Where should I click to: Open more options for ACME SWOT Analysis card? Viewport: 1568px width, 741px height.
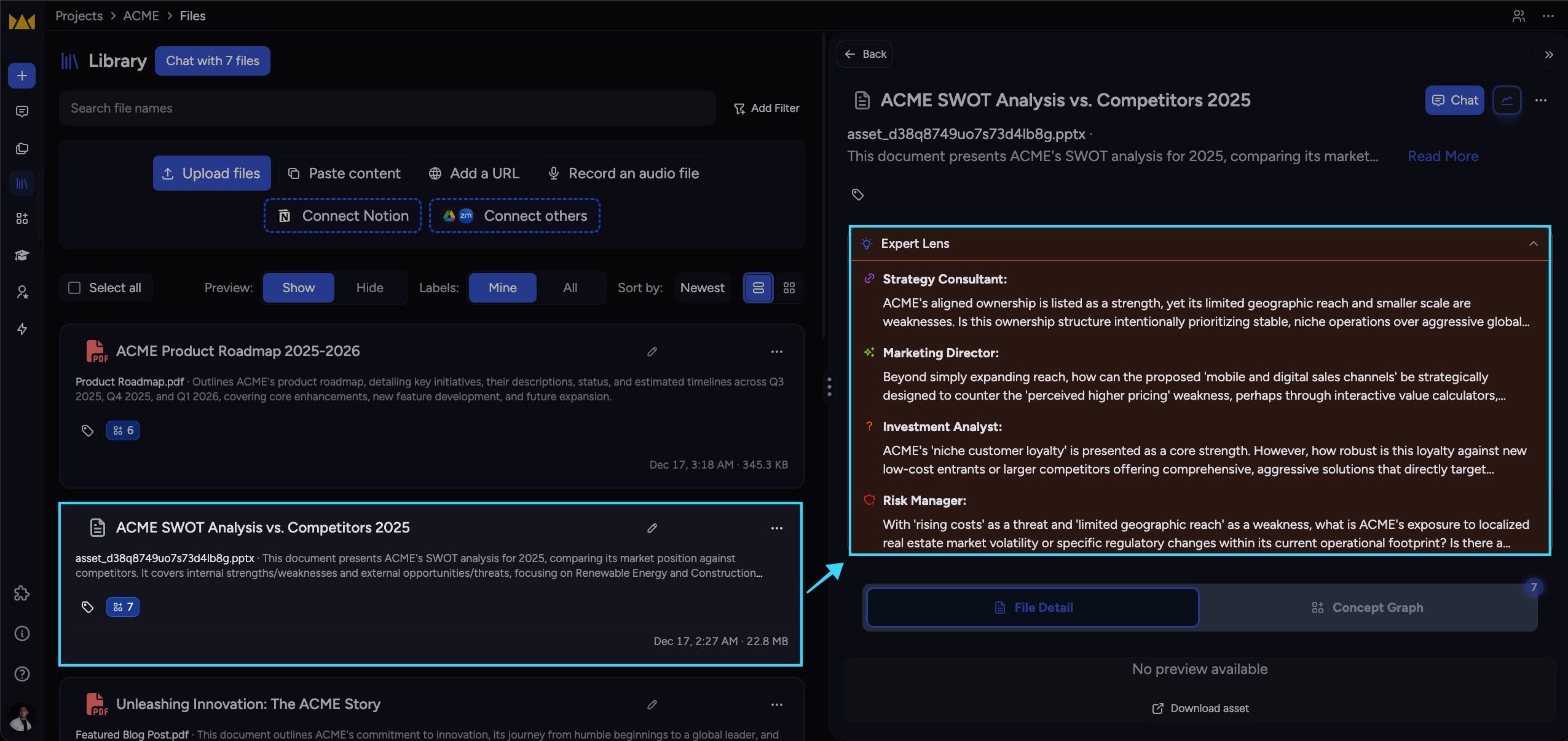pos(776,528)
